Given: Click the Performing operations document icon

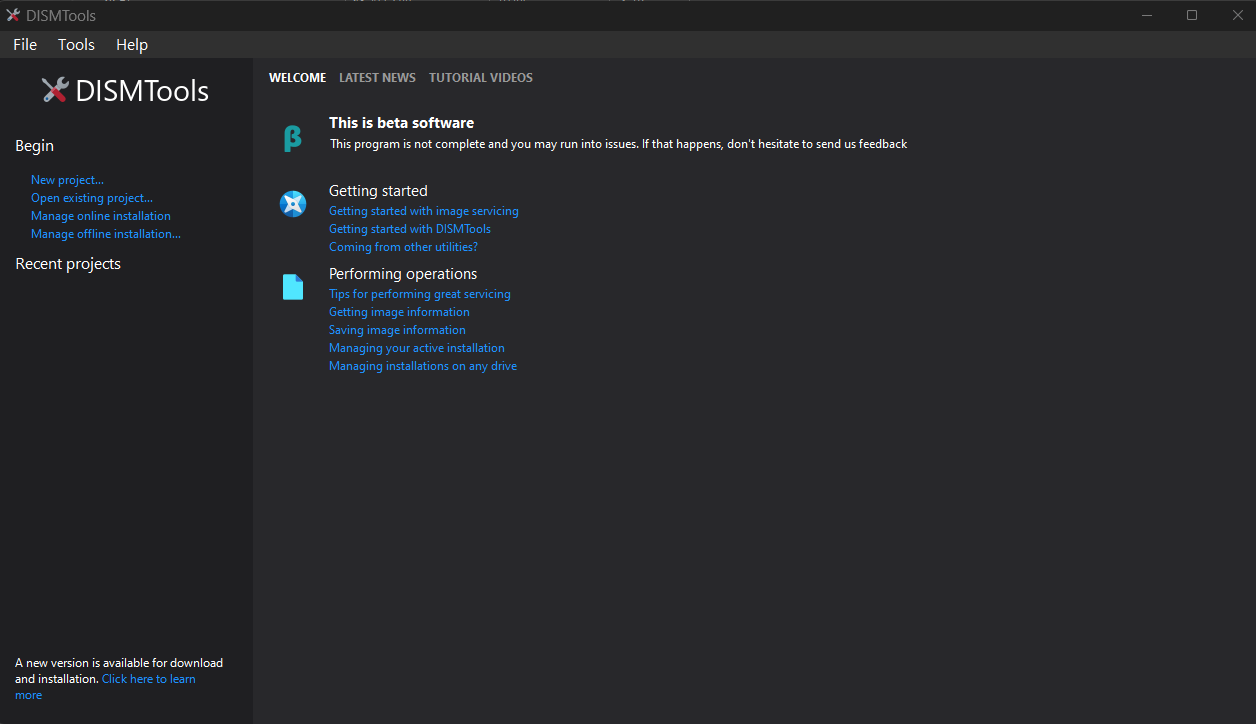Looking at the screenshot, I should 293,287.
